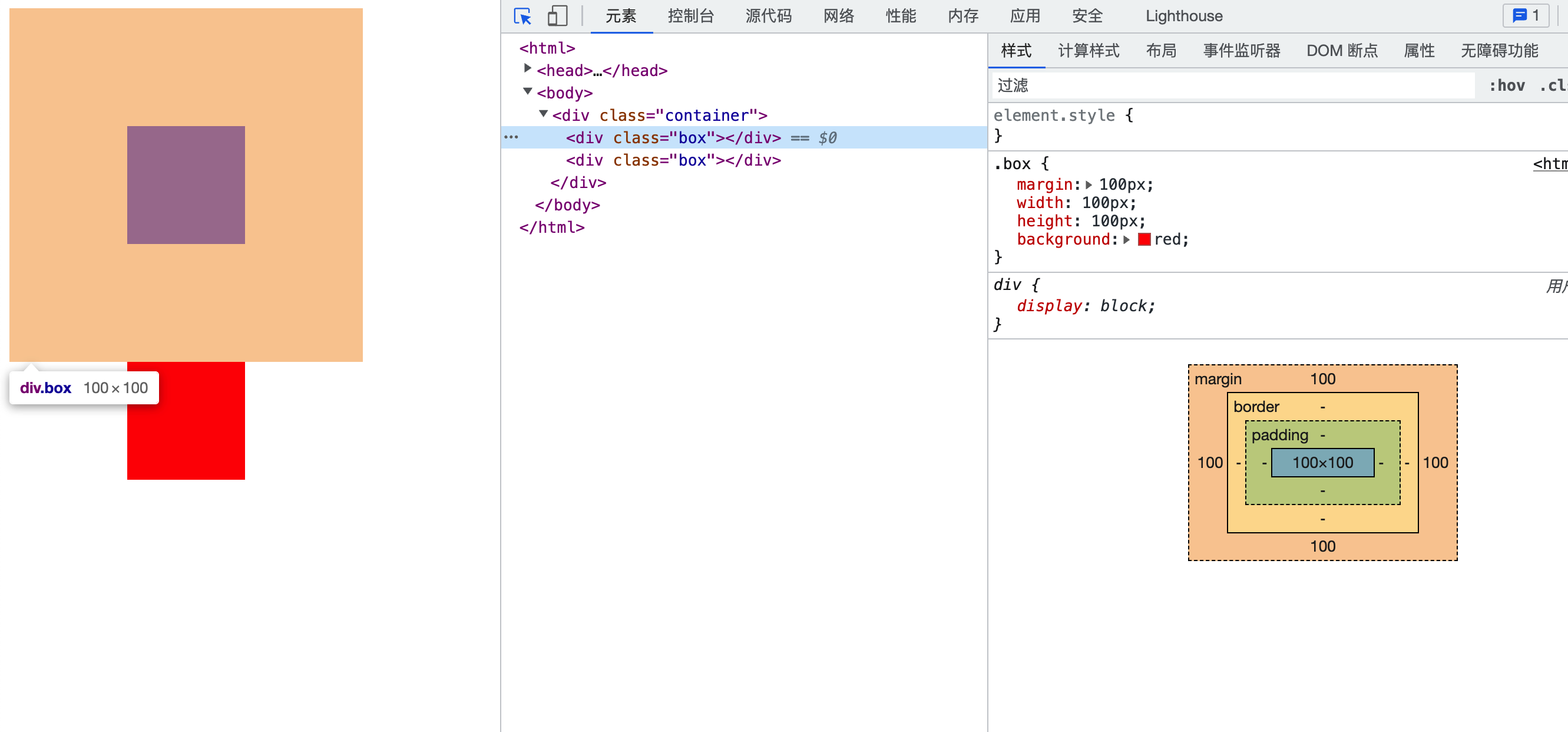Select the 计算样式 sidebar tab

[x=1089, y=51]
